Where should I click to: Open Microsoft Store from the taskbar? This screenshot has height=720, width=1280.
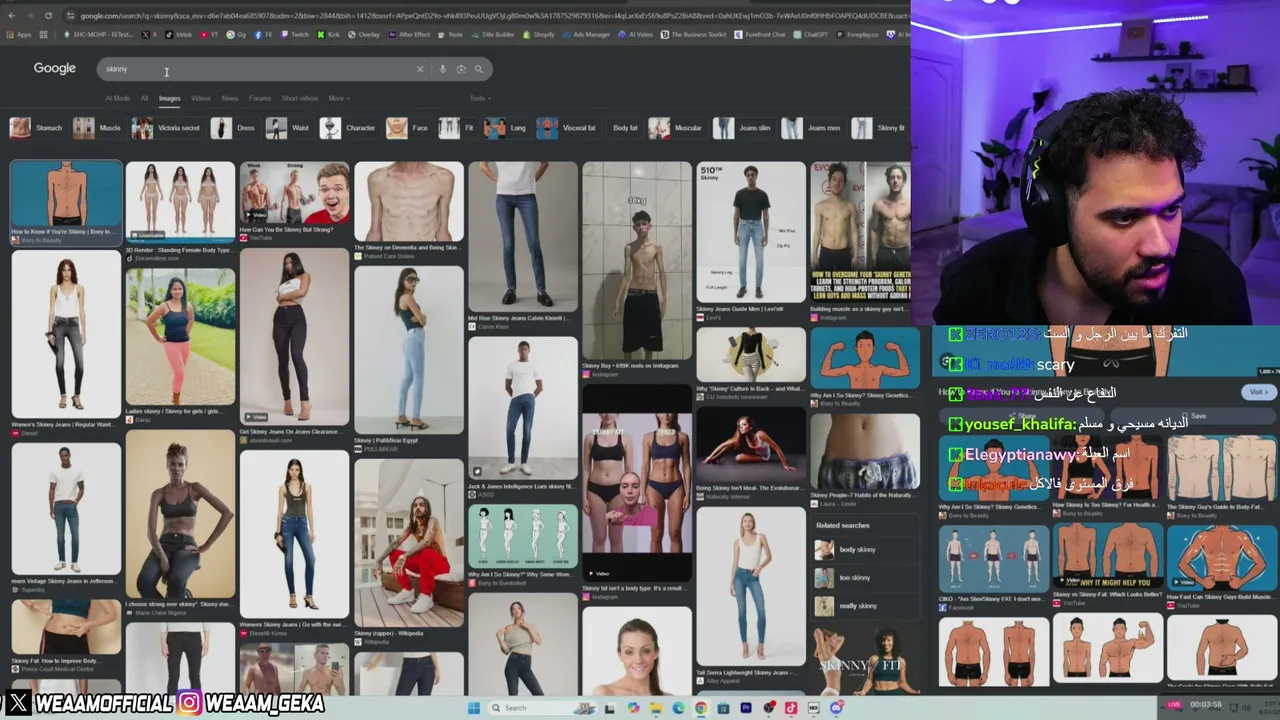723,708
